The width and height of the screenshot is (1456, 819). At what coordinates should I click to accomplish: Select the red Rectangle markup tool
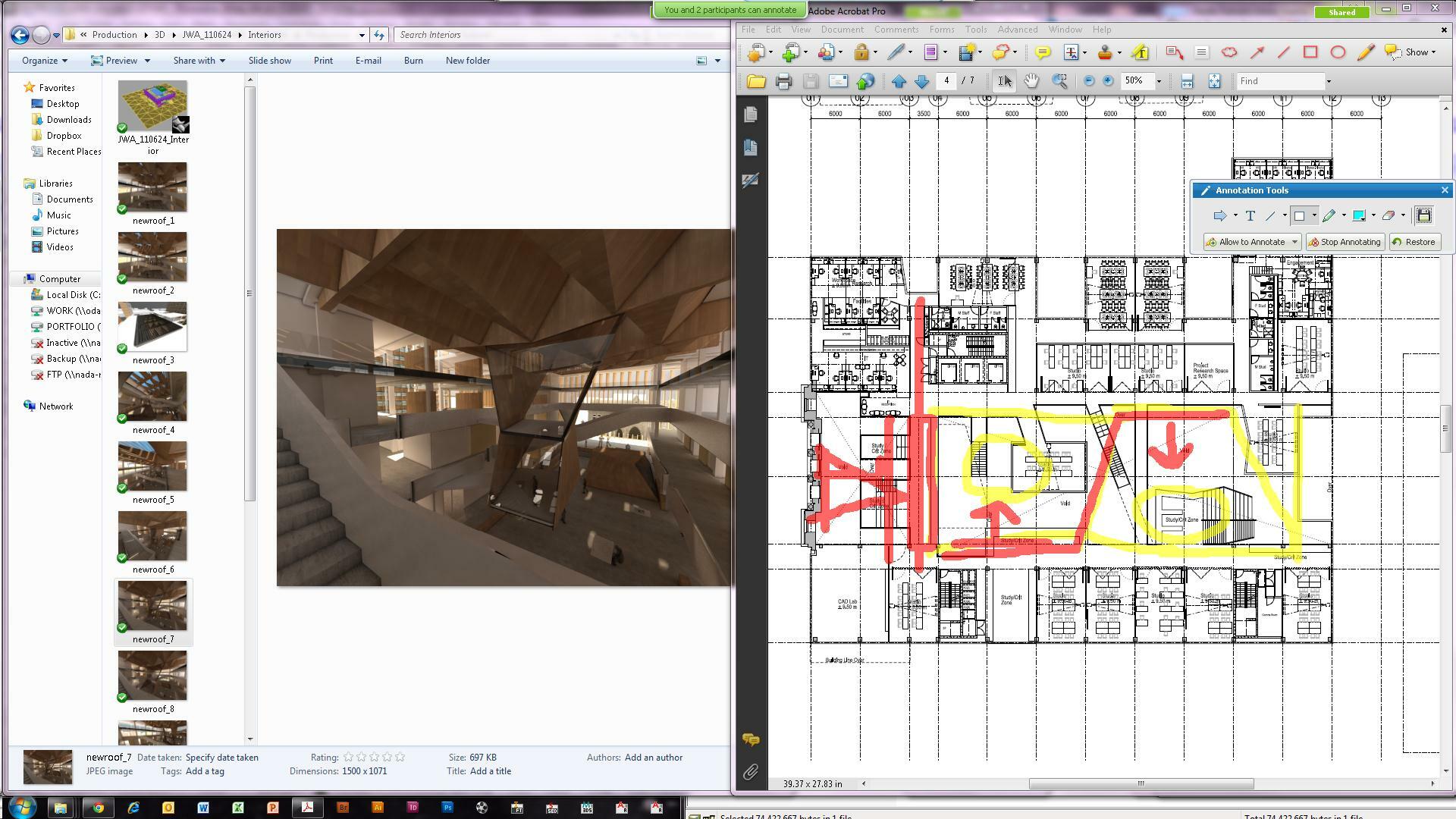click(1310, 52)
